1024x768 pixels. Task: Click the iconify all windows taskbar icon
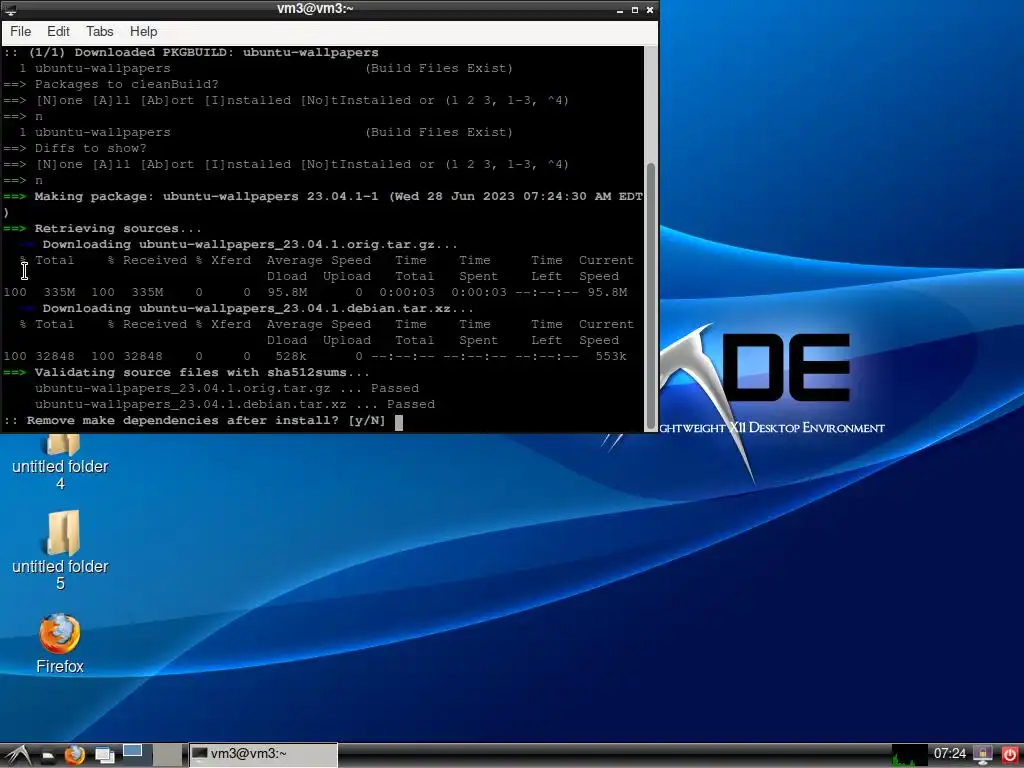pyautogui.click(x=104, y=755)
